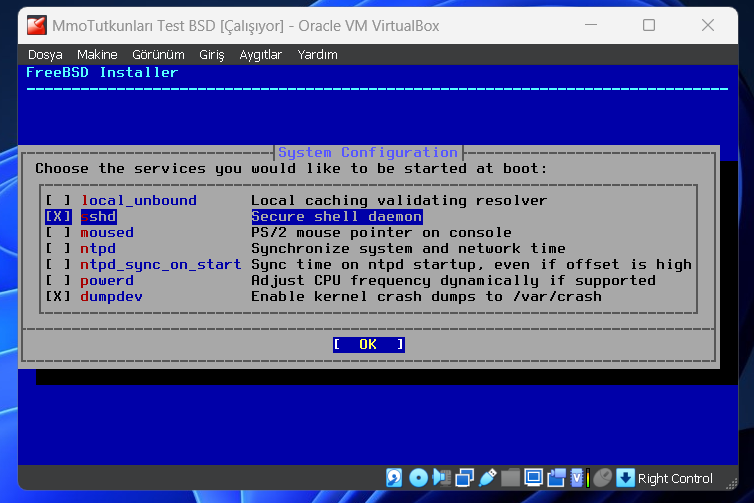Click the VirtualBox icon in the title bar
Image resolution: width=754 pixels, height=503 pixels.
point(37,25)
